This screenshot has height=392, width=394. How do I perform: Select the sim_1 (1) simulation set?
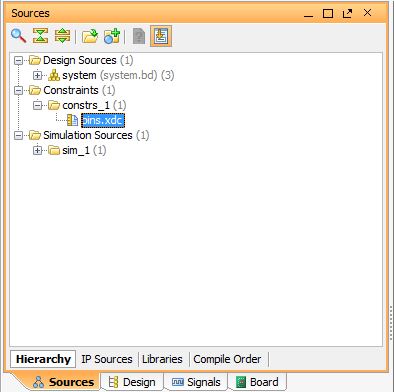tap(84, 150)
